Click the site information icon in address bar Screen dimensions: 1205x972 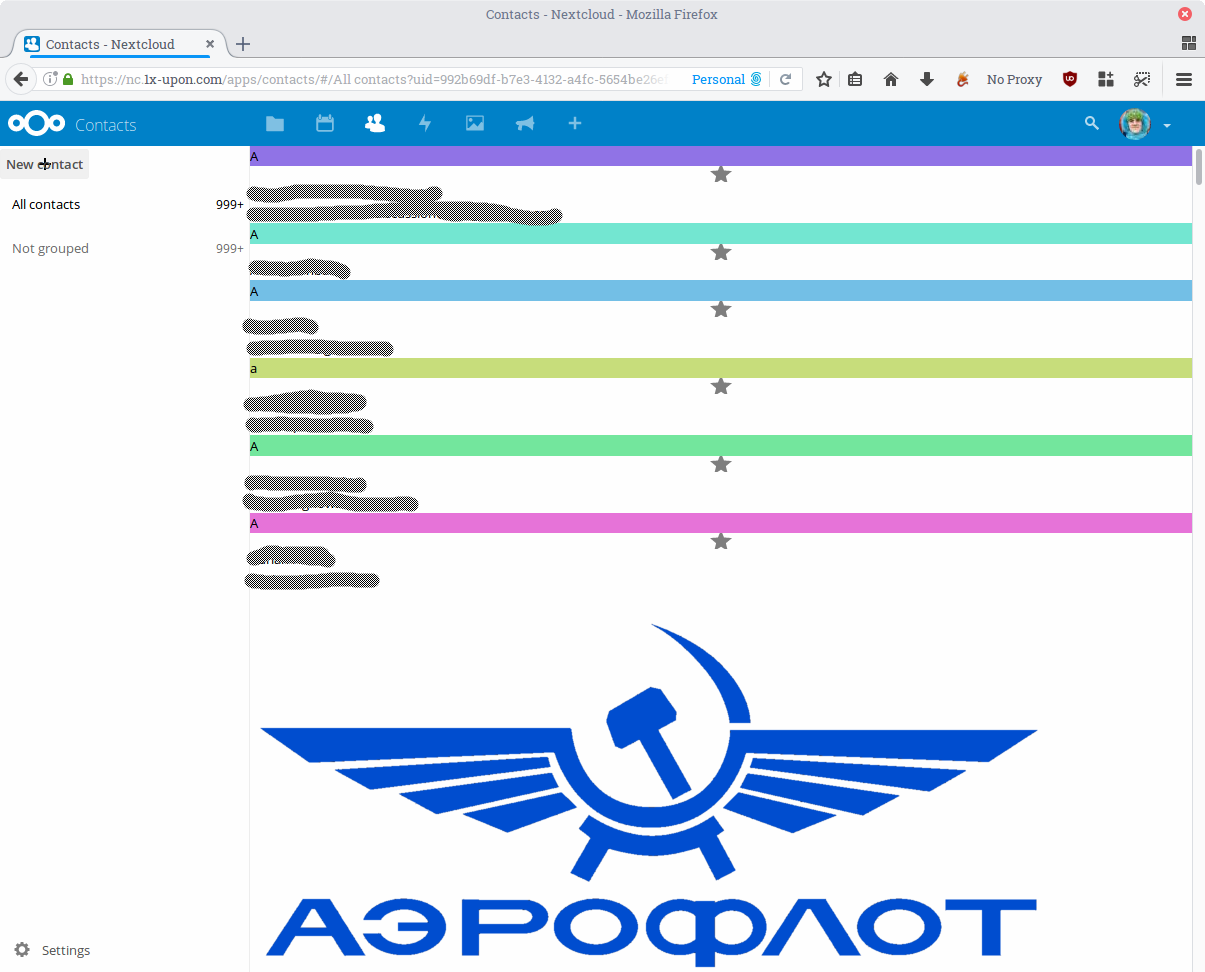pyautogui.click(x=50, y=79)
